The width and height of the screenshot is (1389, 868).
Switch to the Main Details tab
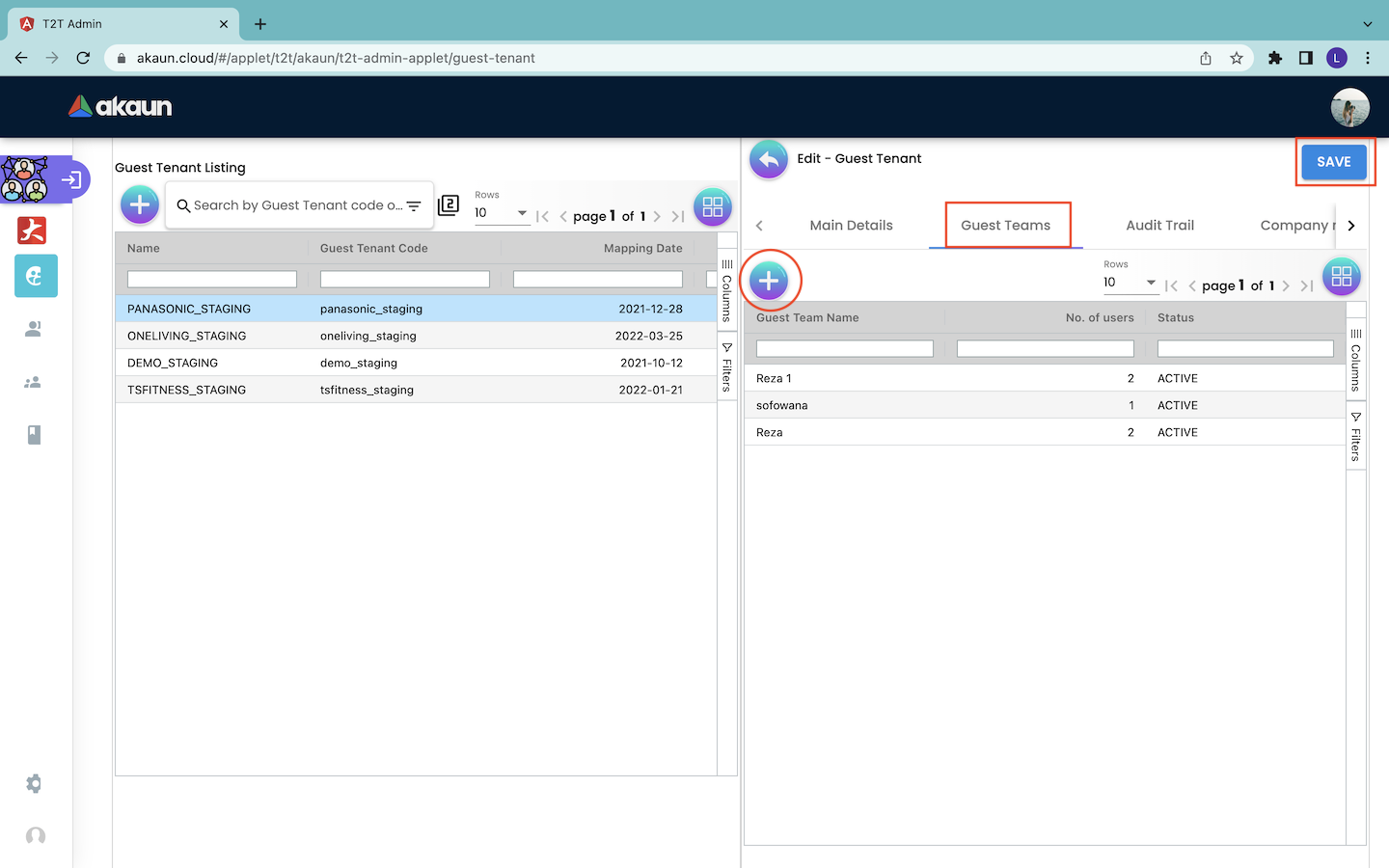coord(851,226)
